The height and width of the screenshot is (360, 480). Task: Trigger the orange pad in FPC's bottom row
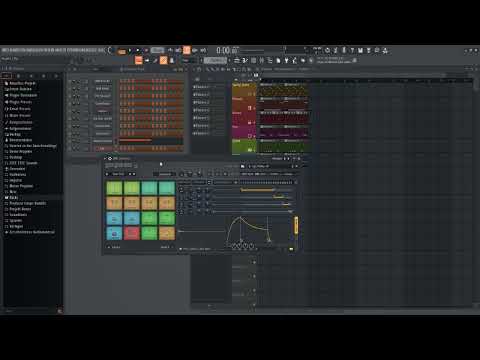click(x=167, y=233)
